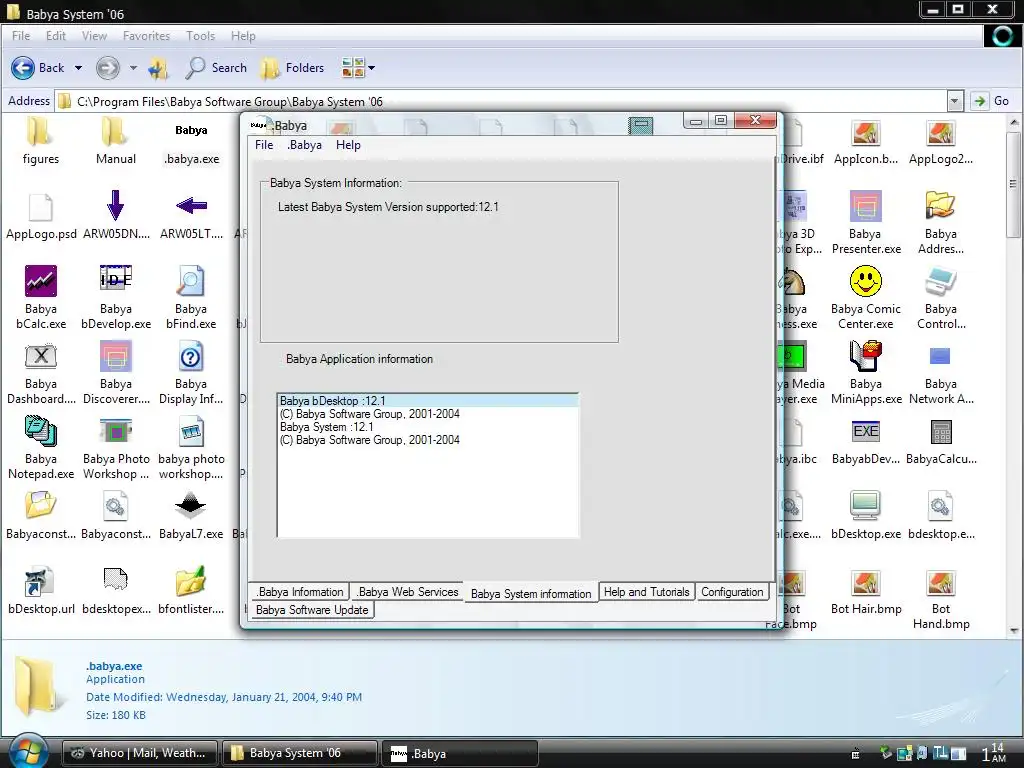Select Babya MiniApps.exe icon

(866, 372)
